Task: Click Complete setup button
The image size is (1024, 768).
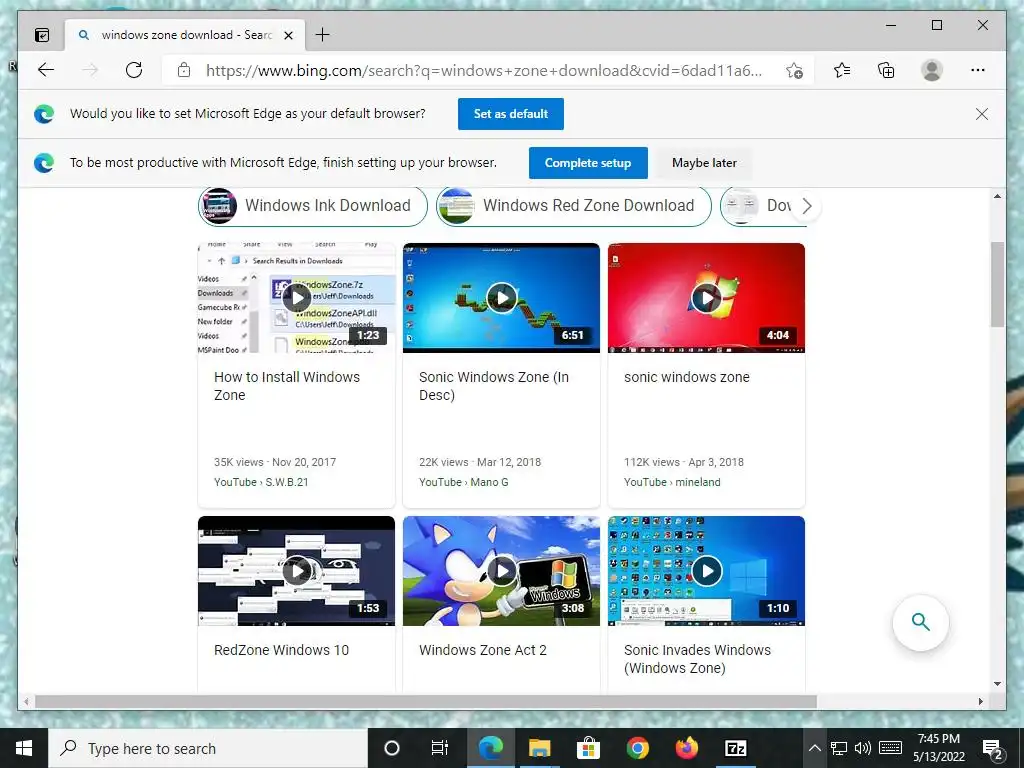Action: [588, 163]
